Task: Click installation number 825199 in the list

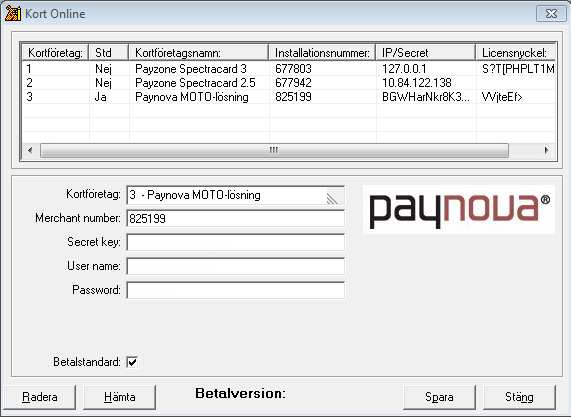Action: pyautogui.click(x=294, y=97)
